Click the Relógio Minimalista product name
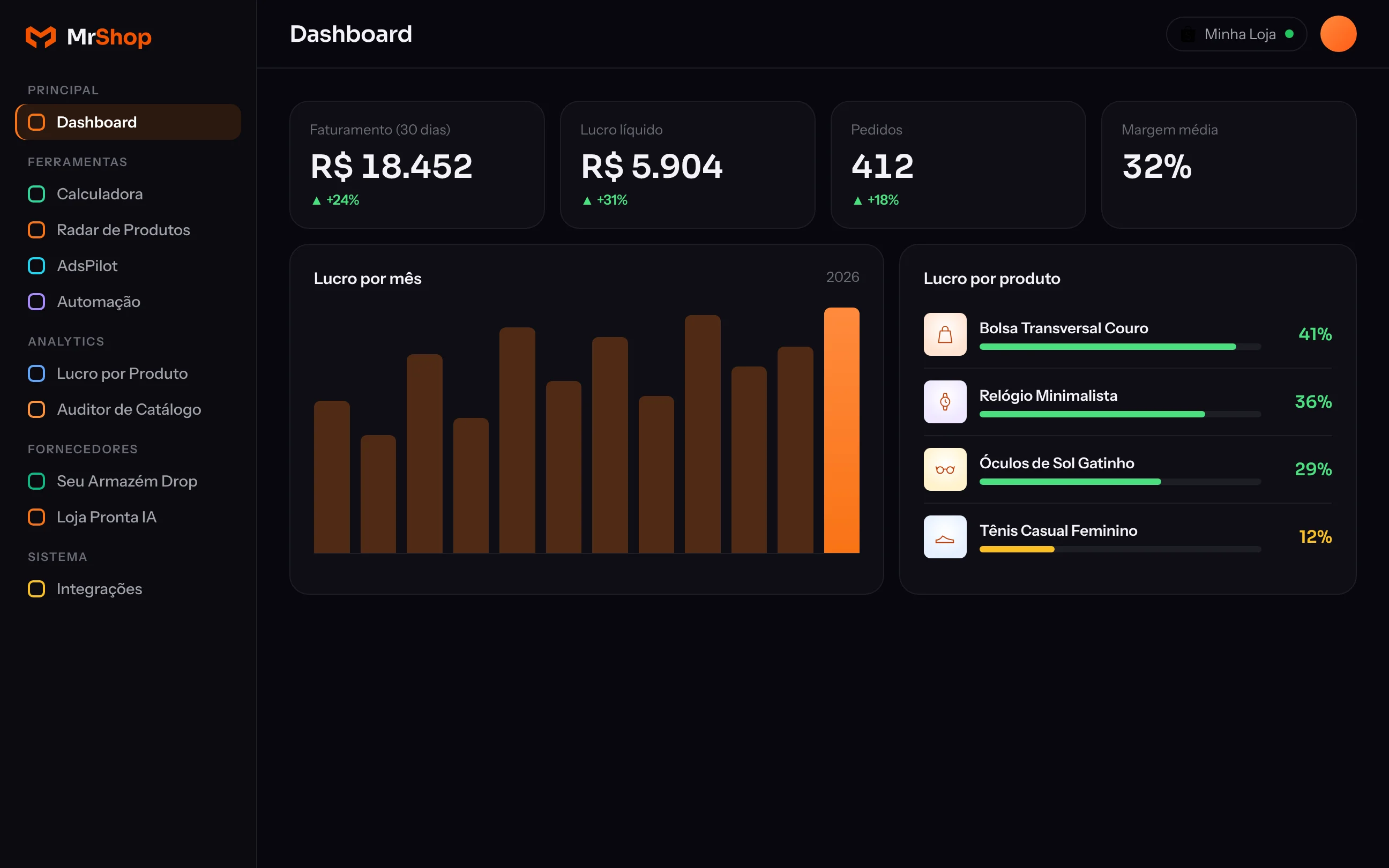This screenshot has height=868, width=1389. (x=1048, y=395)
